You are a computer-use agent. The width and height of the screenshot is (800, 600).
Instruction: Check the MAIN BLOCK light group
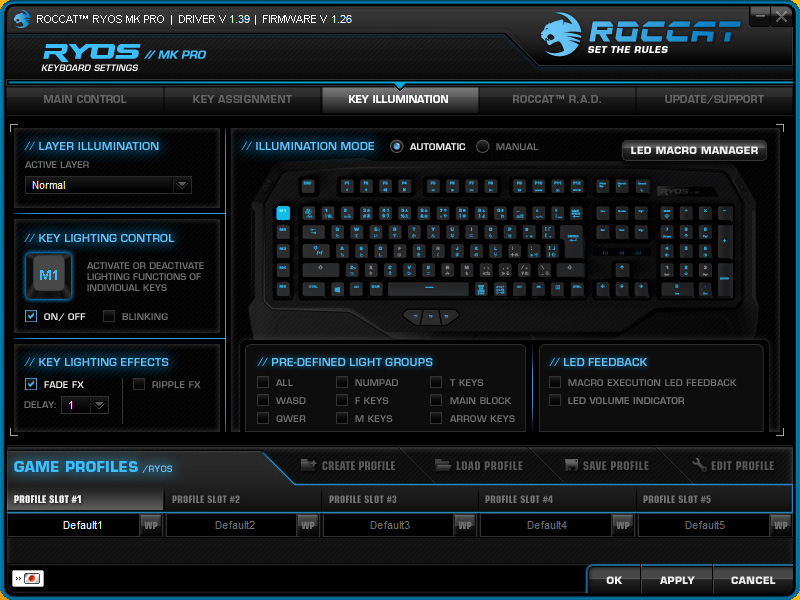(x=436, y=400)
